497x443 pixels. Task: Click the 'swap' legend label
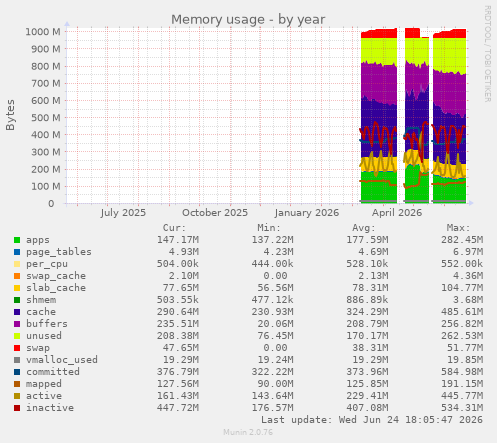[x=38, y=348]
